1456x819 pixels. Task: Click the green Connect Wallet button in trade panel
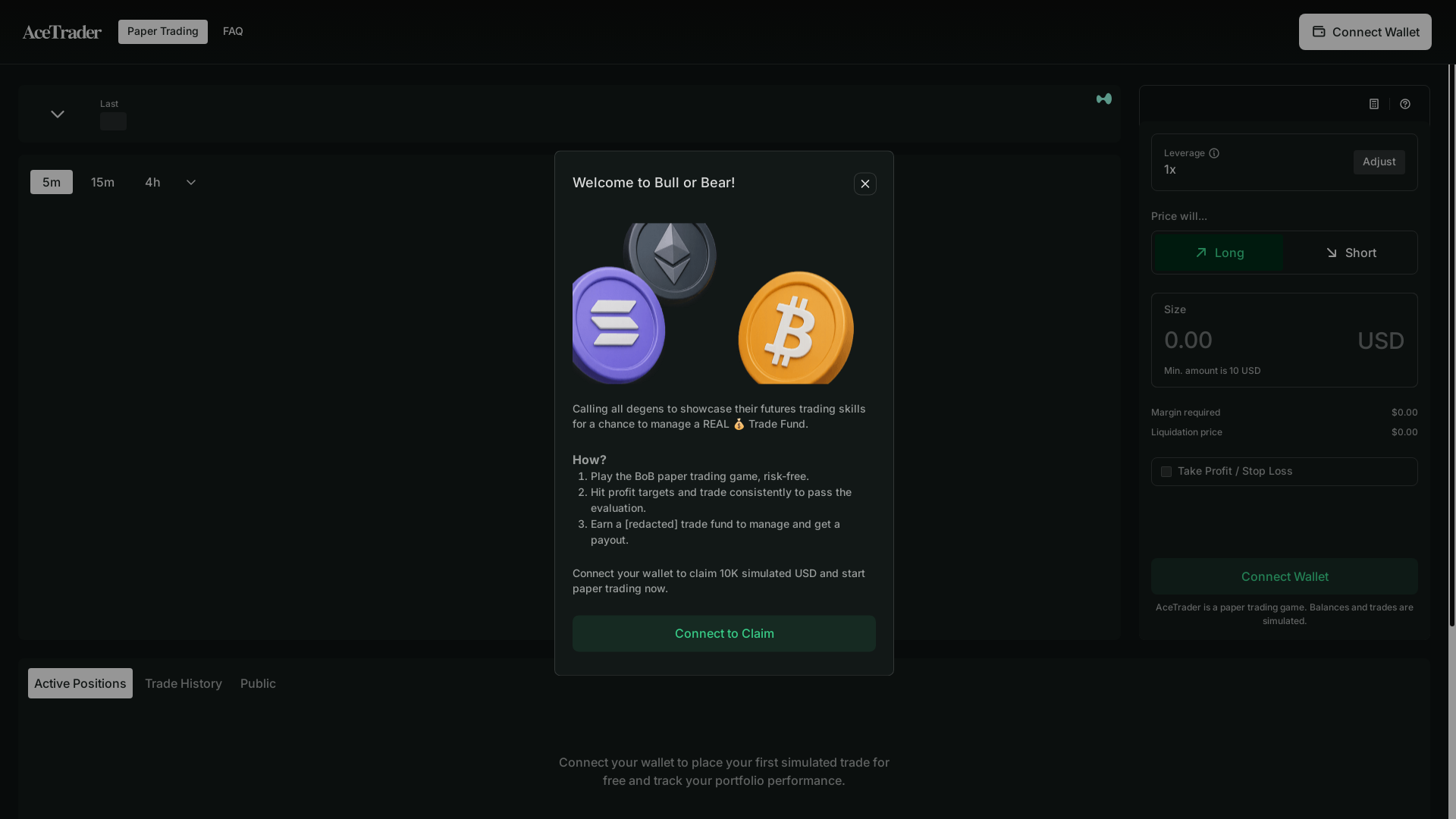click(1285, 576)
